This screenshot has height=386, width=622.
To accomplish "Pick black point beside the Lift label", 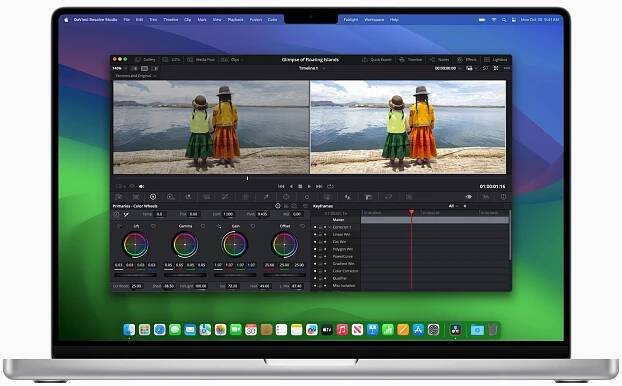I will 119,226.
